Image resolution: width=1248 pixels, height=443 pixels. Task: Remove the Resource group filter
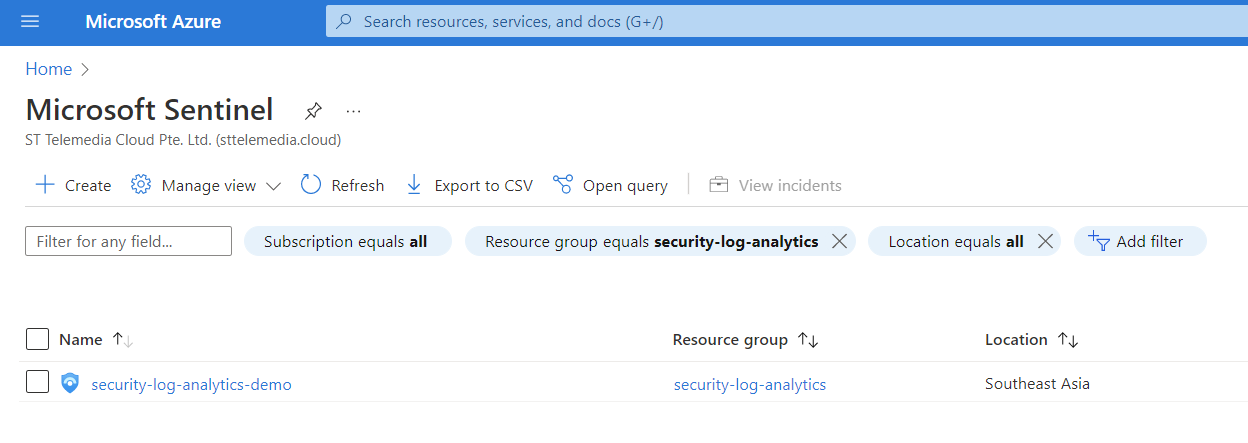tap(839, 241)
